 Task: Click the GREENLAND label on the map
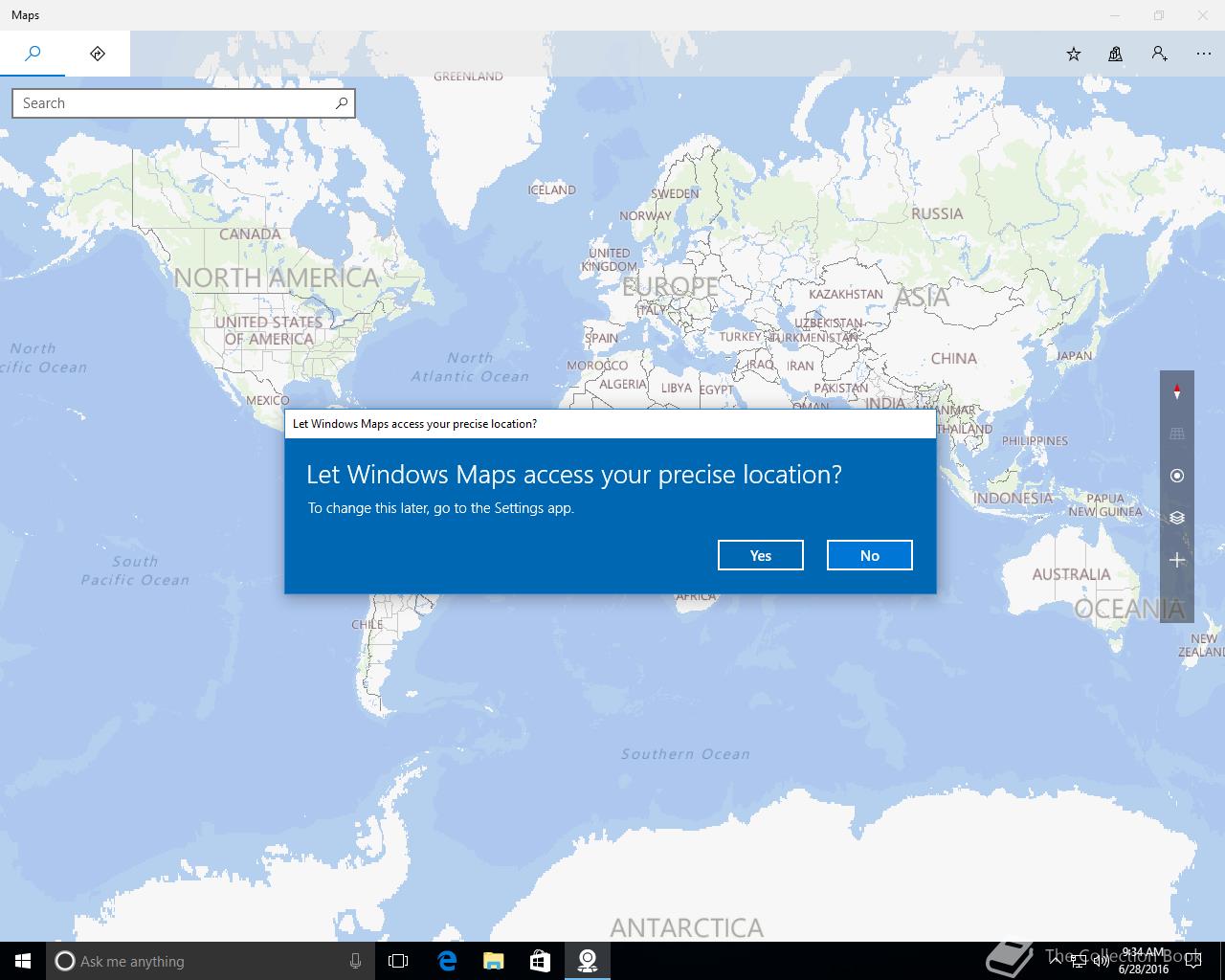[x=468, y=77]
